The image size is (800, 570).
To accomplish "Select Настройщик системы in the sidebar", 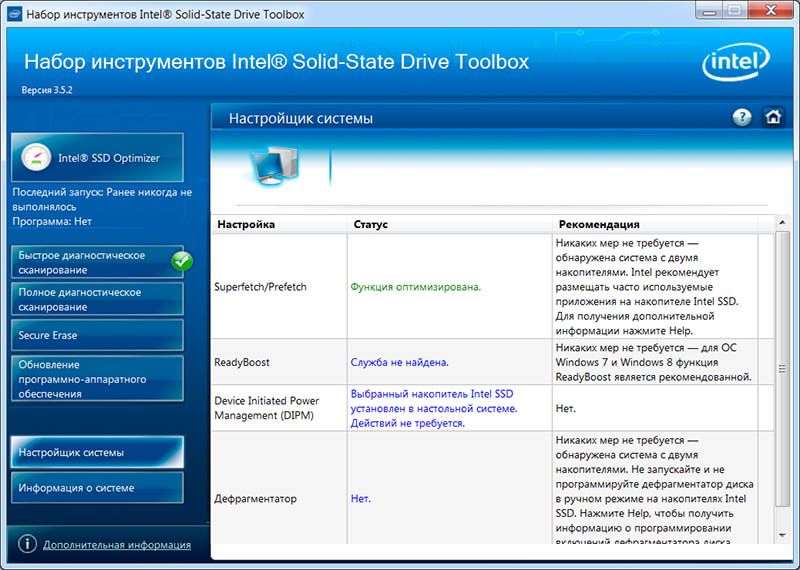I will click(97, 452).
